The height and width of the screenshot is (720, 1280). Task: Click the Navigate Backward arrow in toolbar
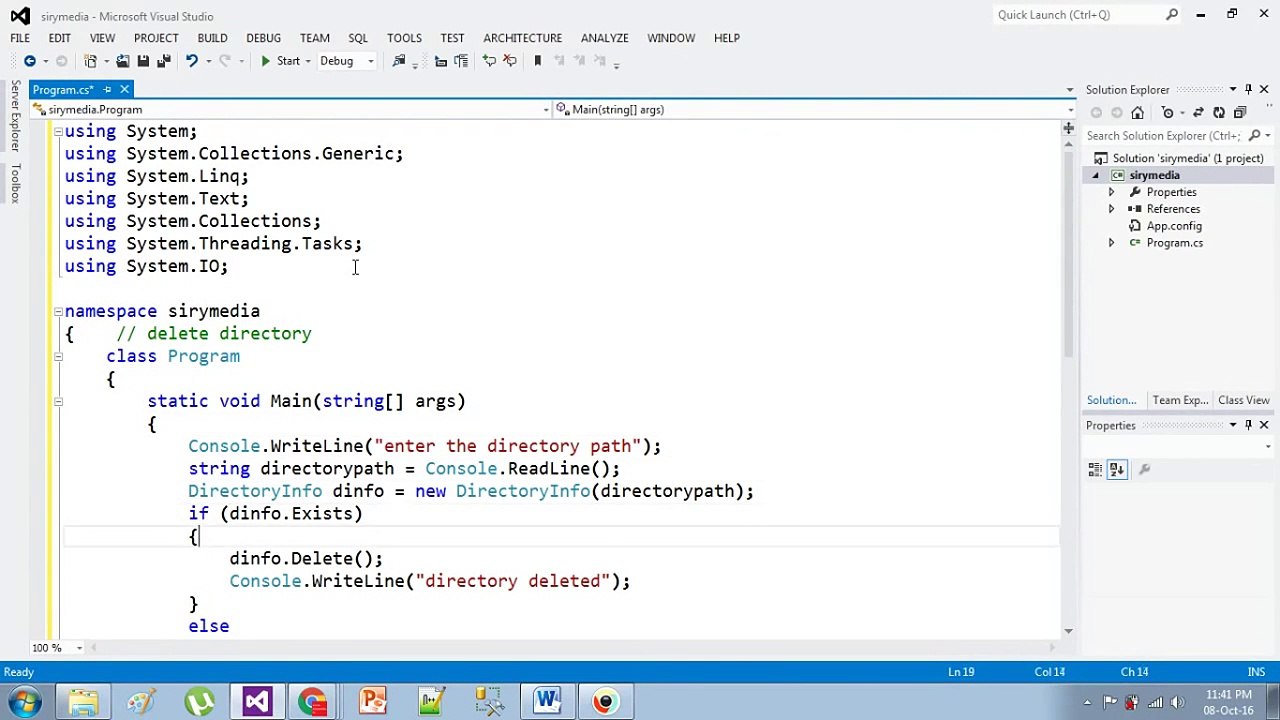point(29,61)
